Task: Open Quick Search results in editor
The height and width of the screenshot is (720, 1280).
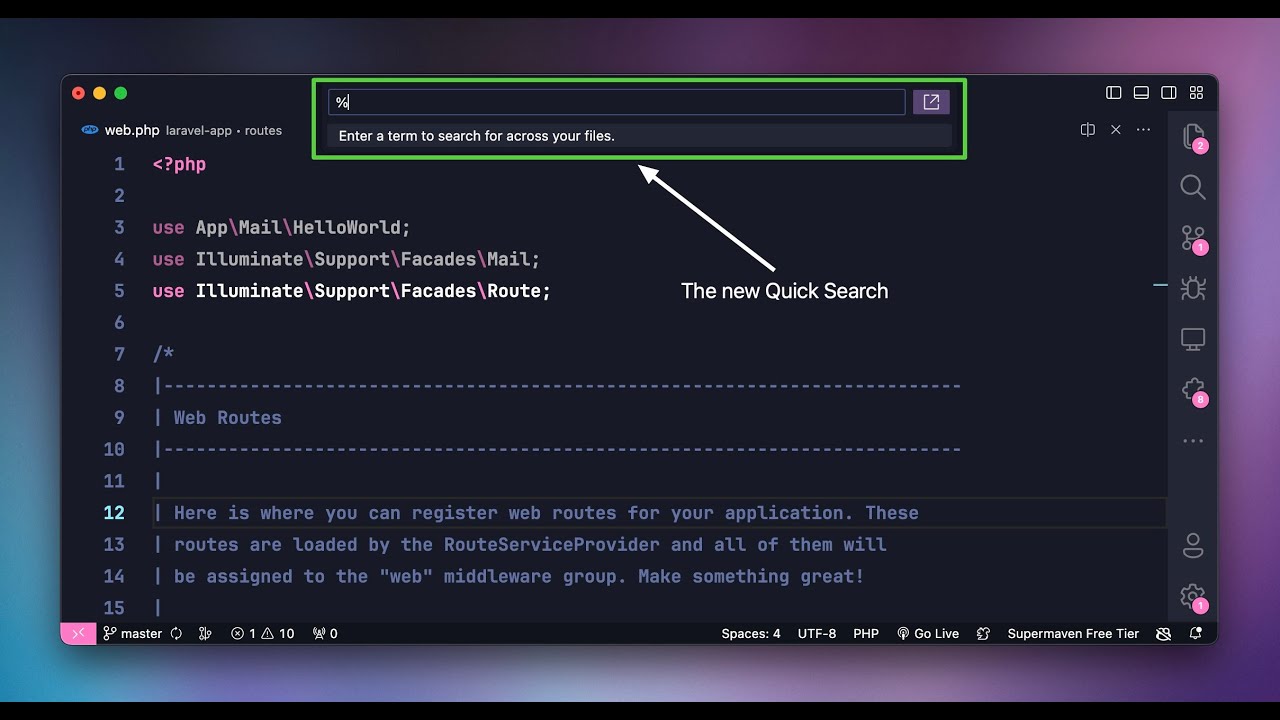Action: pos(931,102)
